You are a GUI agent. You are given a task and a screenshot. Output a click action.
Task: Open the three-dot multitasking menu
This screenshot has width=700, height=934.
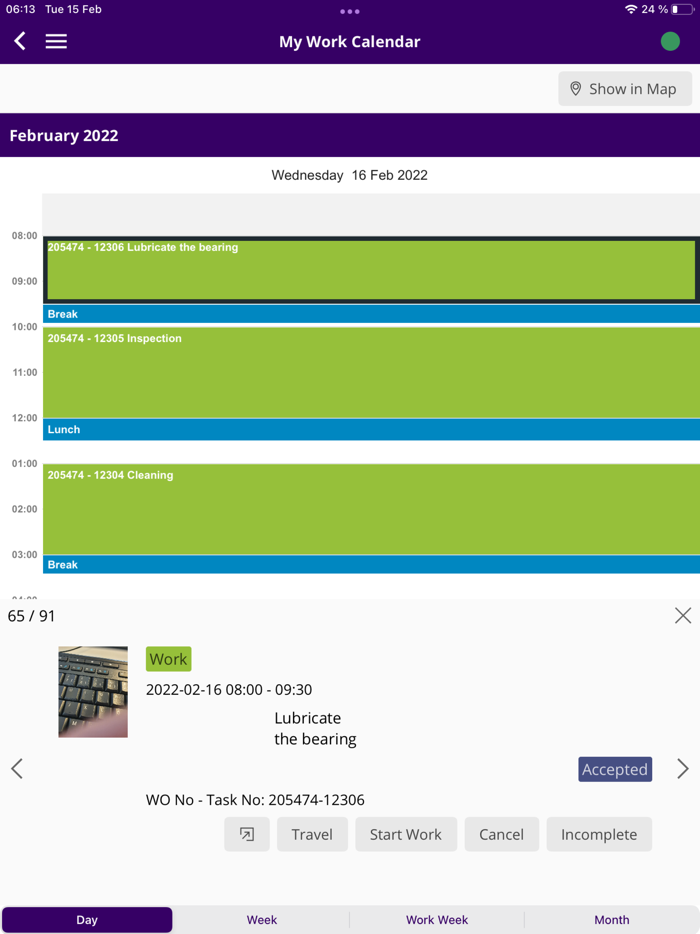350,11
